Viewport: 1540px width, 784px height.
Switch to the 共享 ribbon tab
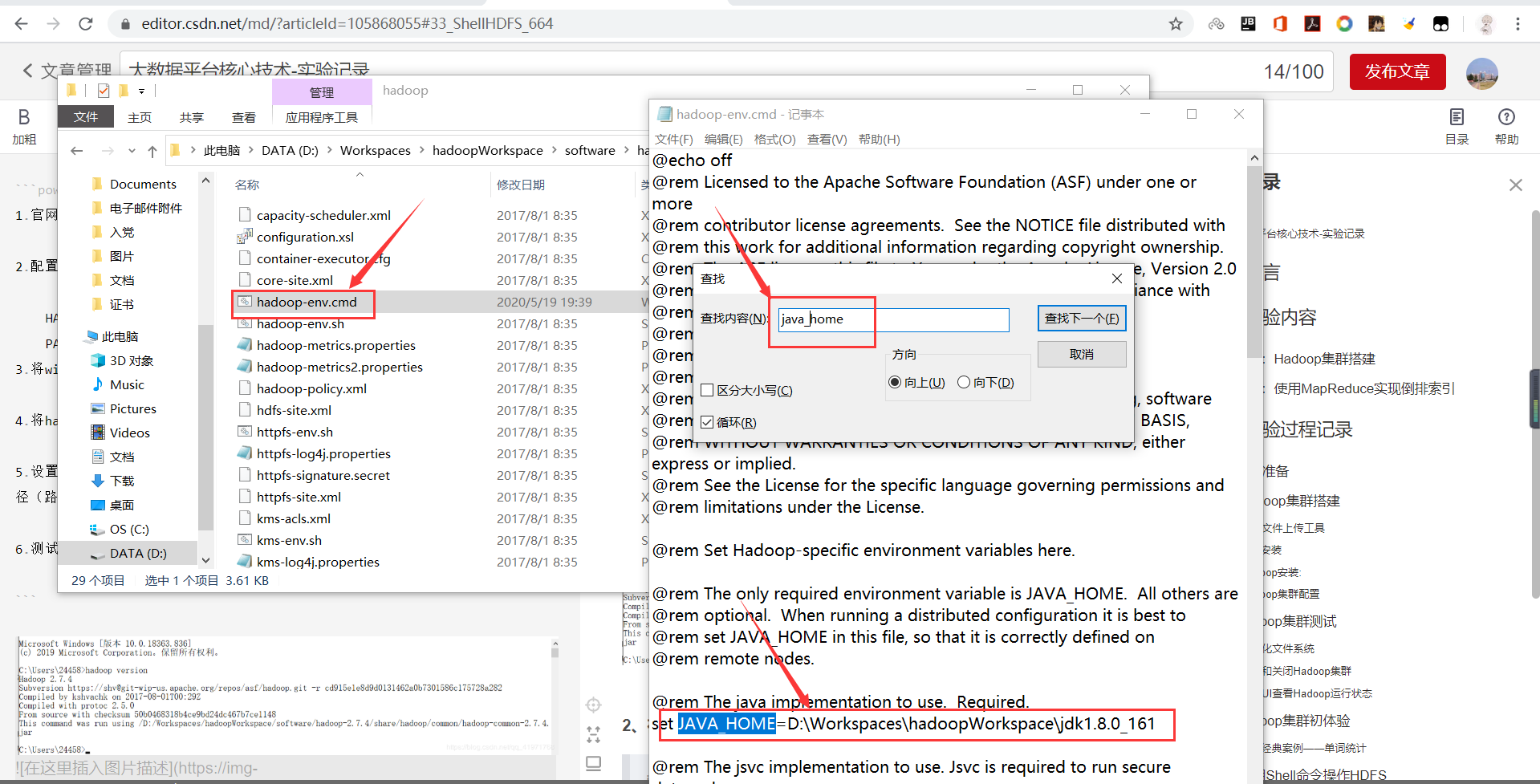pyautogui.click(x=192, y=117)
